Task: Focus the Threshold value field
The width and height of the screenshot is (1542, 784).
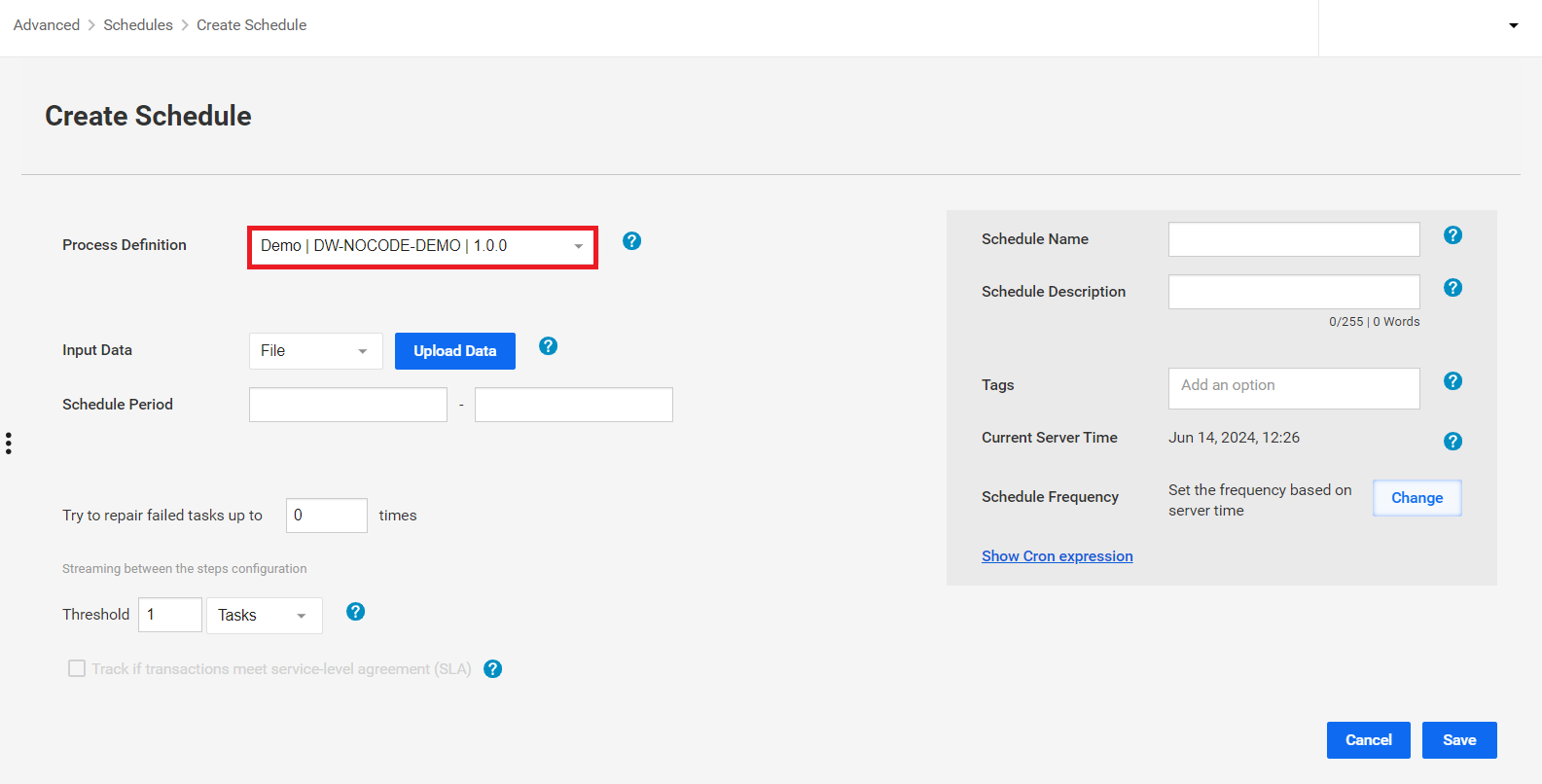Action: 169,615
